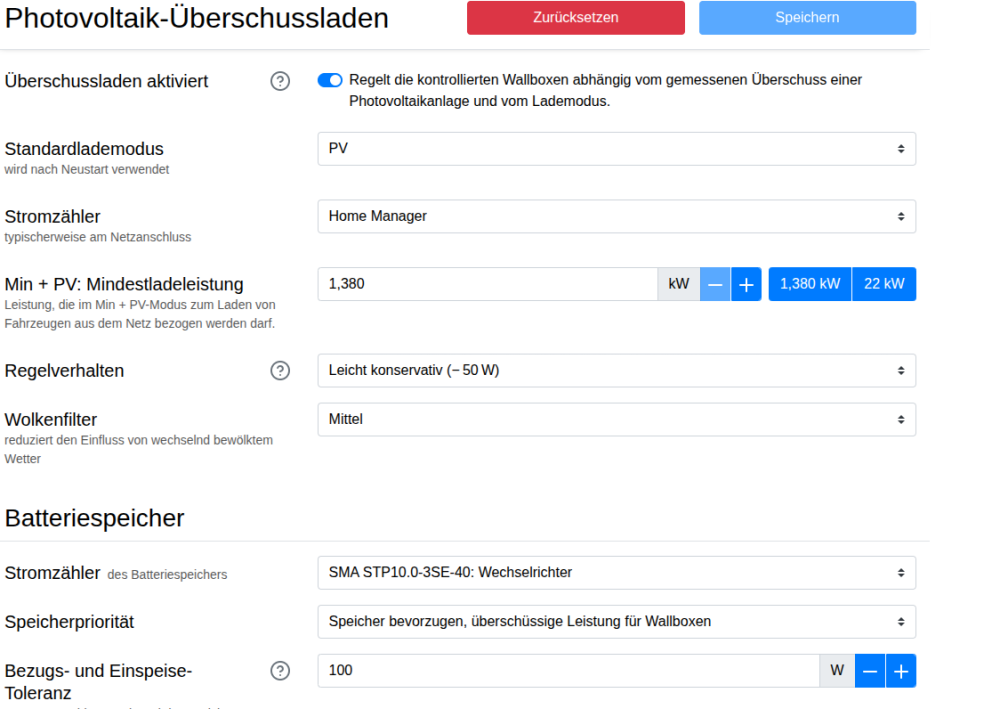Screen dimensions: 1000x709
Task: Decrease tolerance watt value with minus
Action: [870, 671]
